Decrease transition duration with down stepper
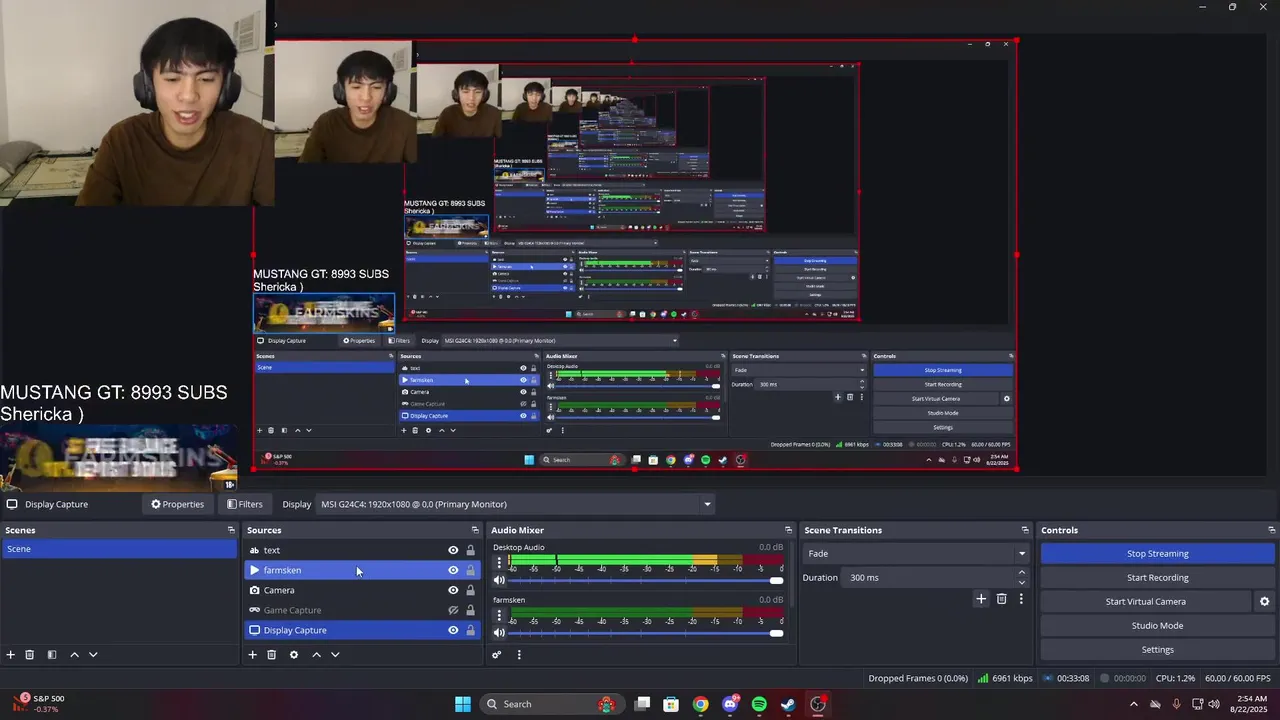This screenshot has width=1280, height=720. [x=1021, y=582]
